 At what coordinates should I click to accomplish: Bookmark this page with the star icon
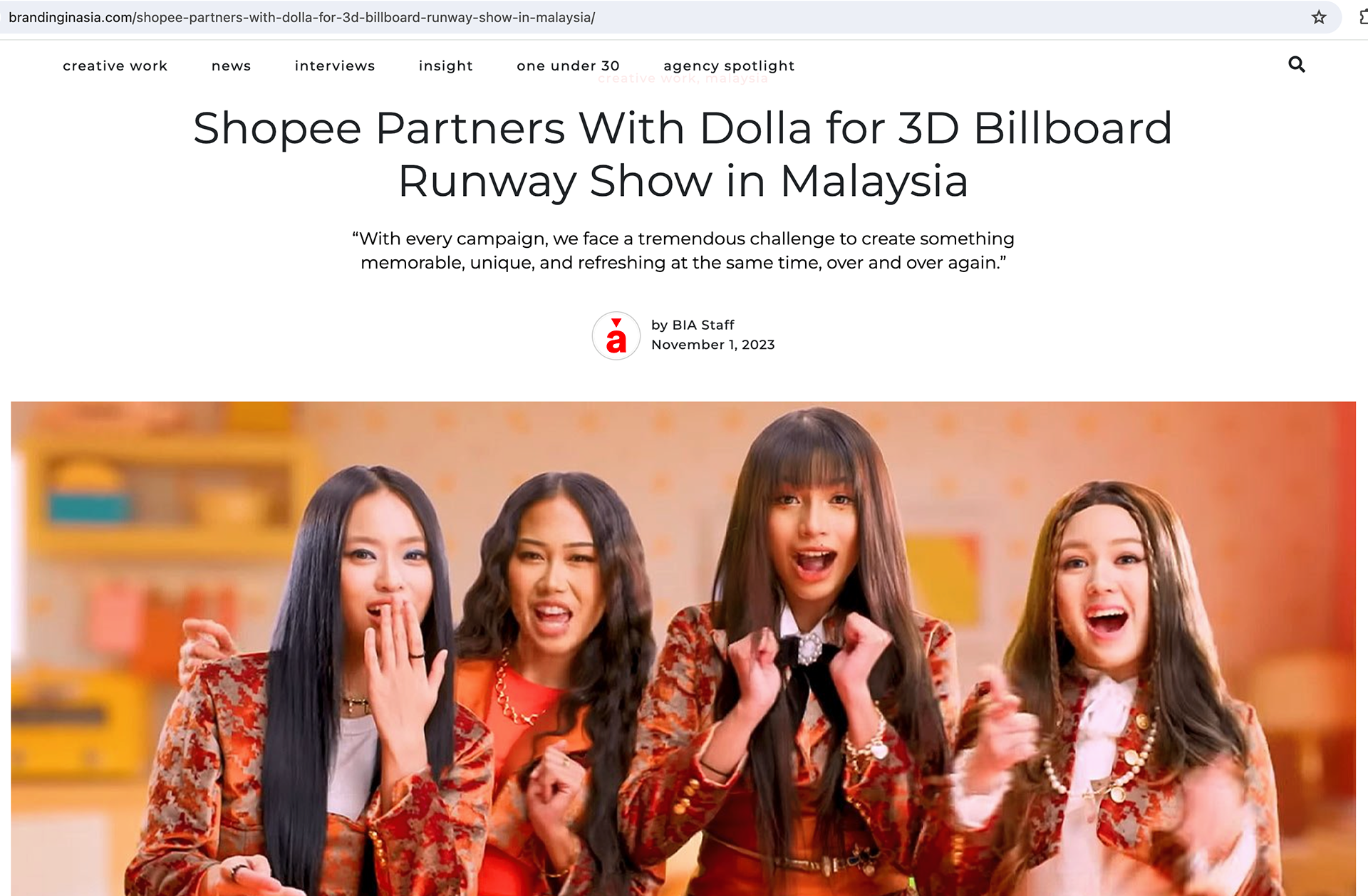pos(1319,17)
